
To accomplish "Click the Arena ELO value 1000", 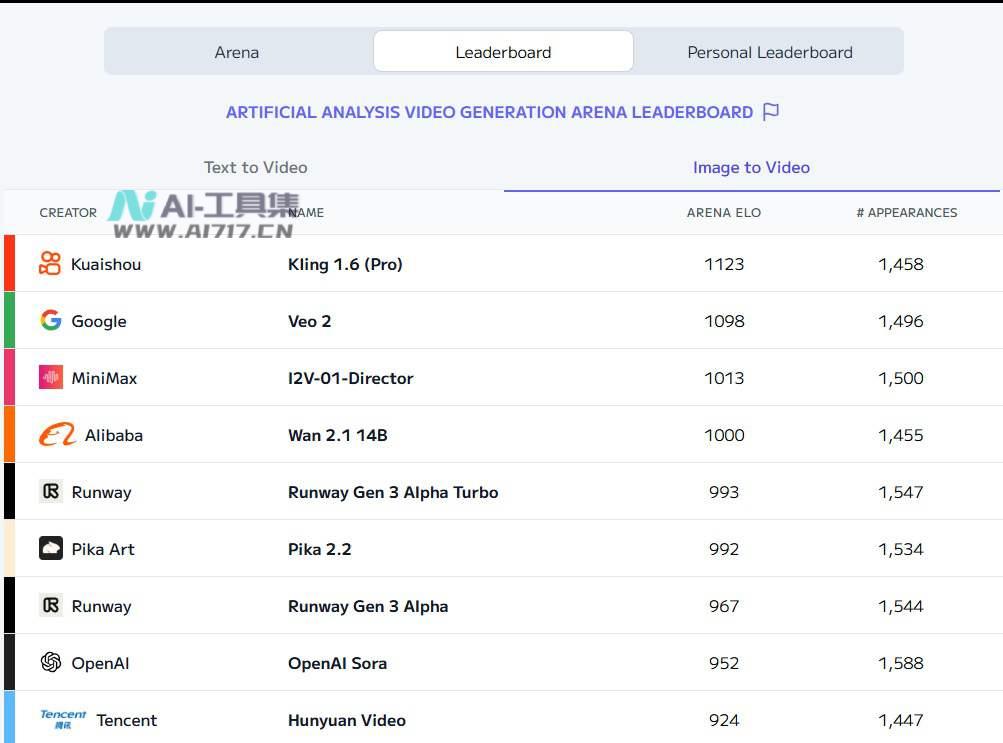I will [724, 435].
